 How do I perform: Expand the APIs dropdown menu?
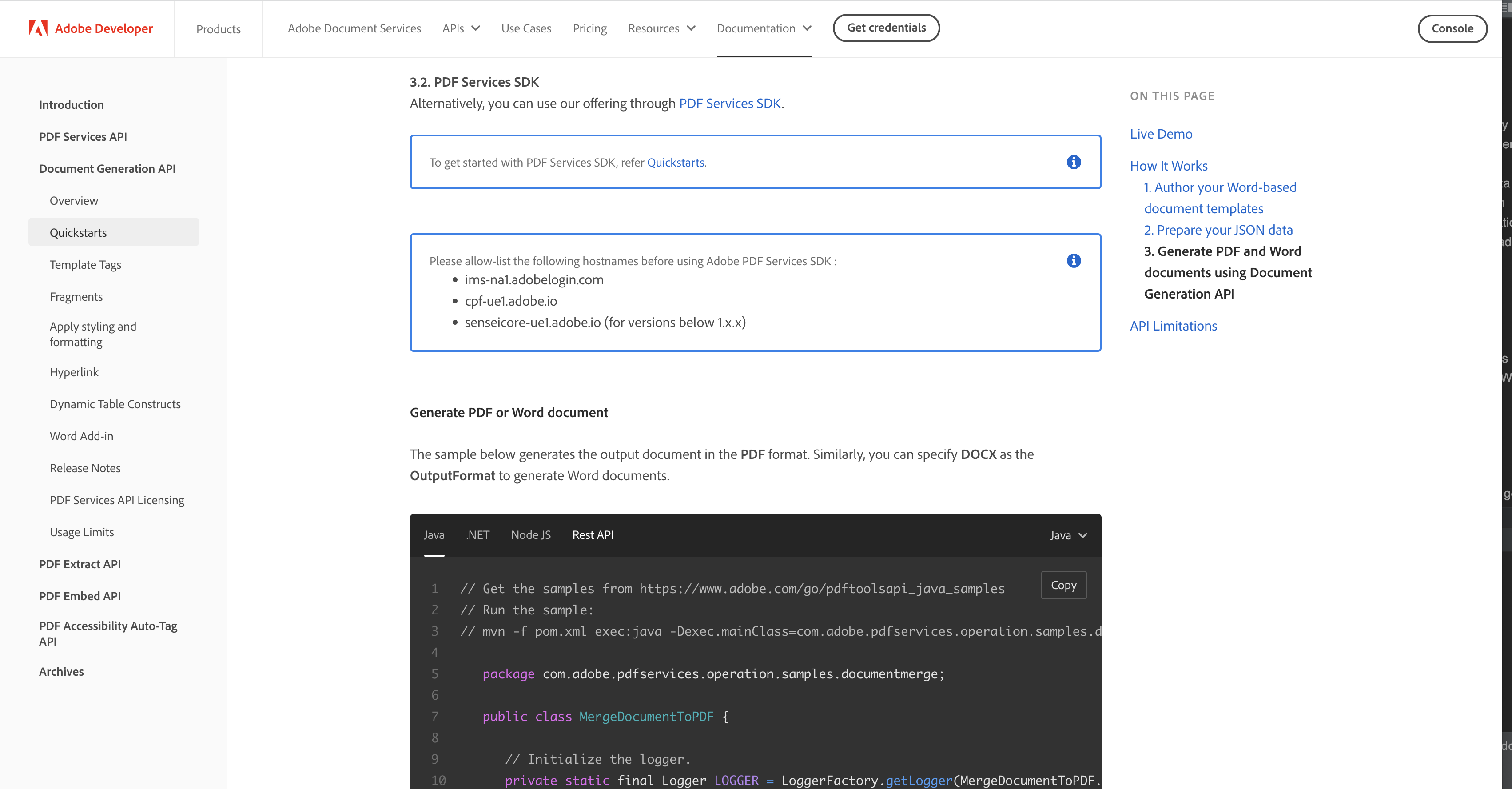pos(461,28)
